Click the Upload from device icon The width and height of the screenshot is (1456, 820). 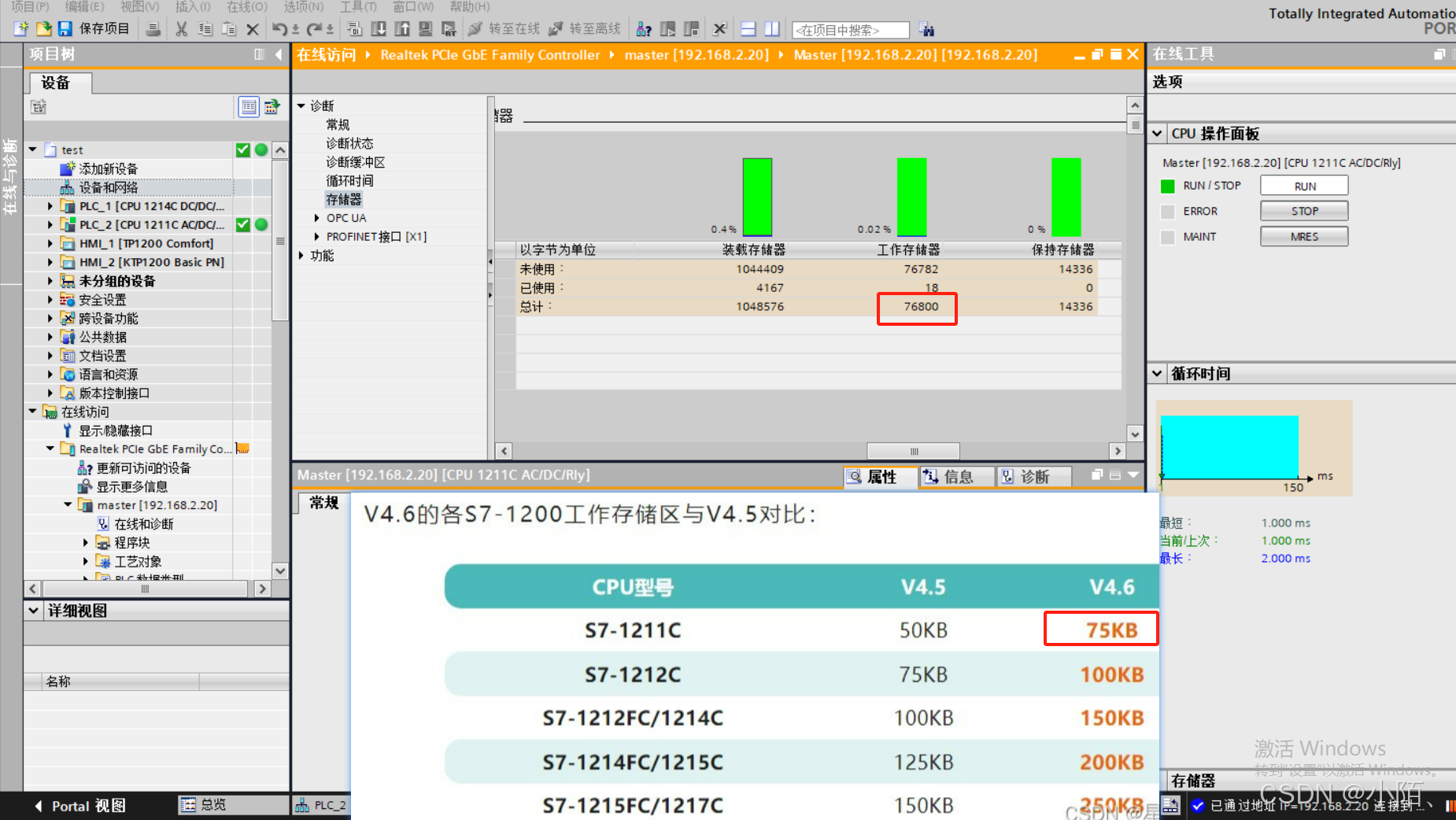402,29
